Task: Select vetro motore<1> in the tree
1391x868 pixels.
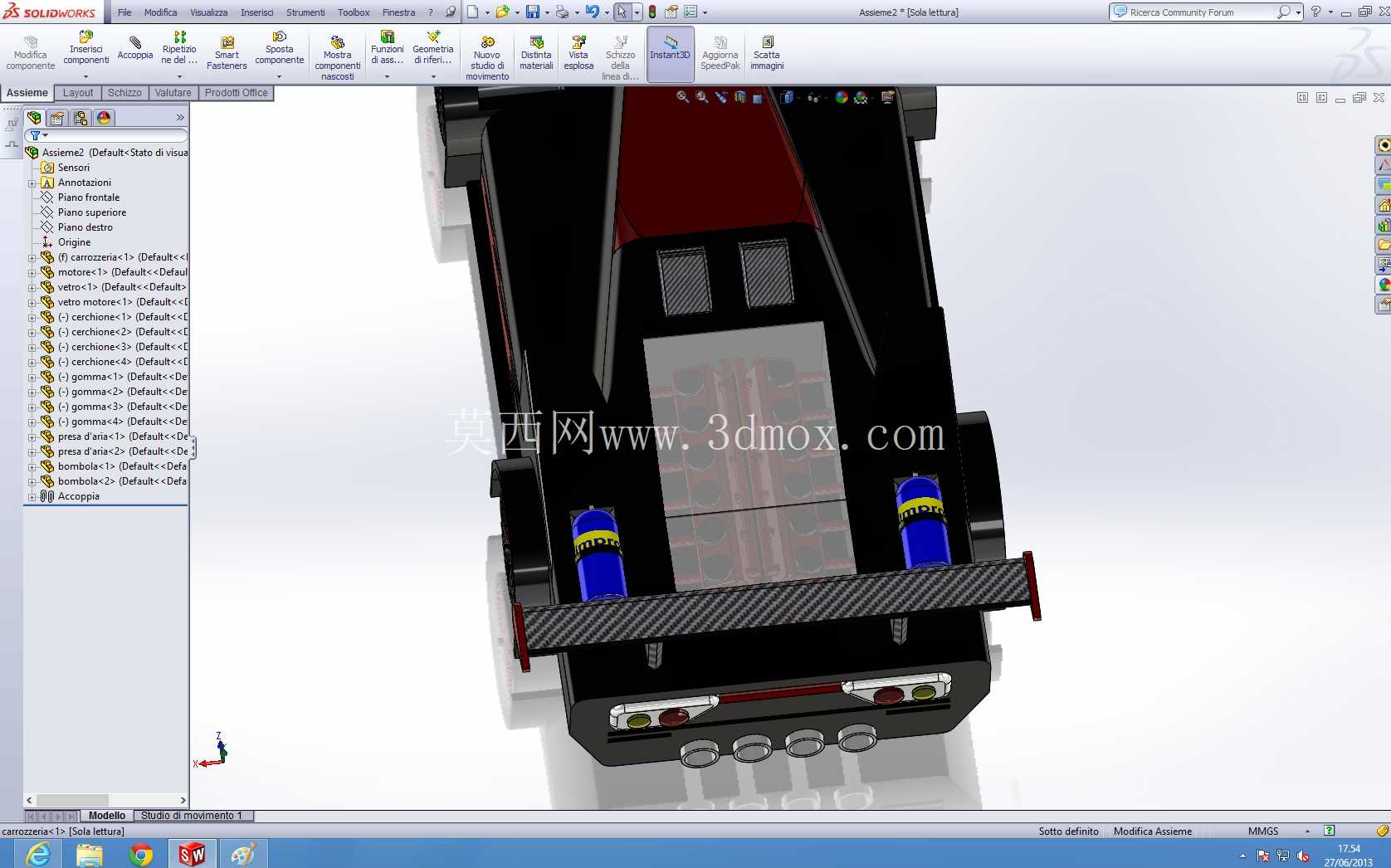Action: tap(115, 302)
